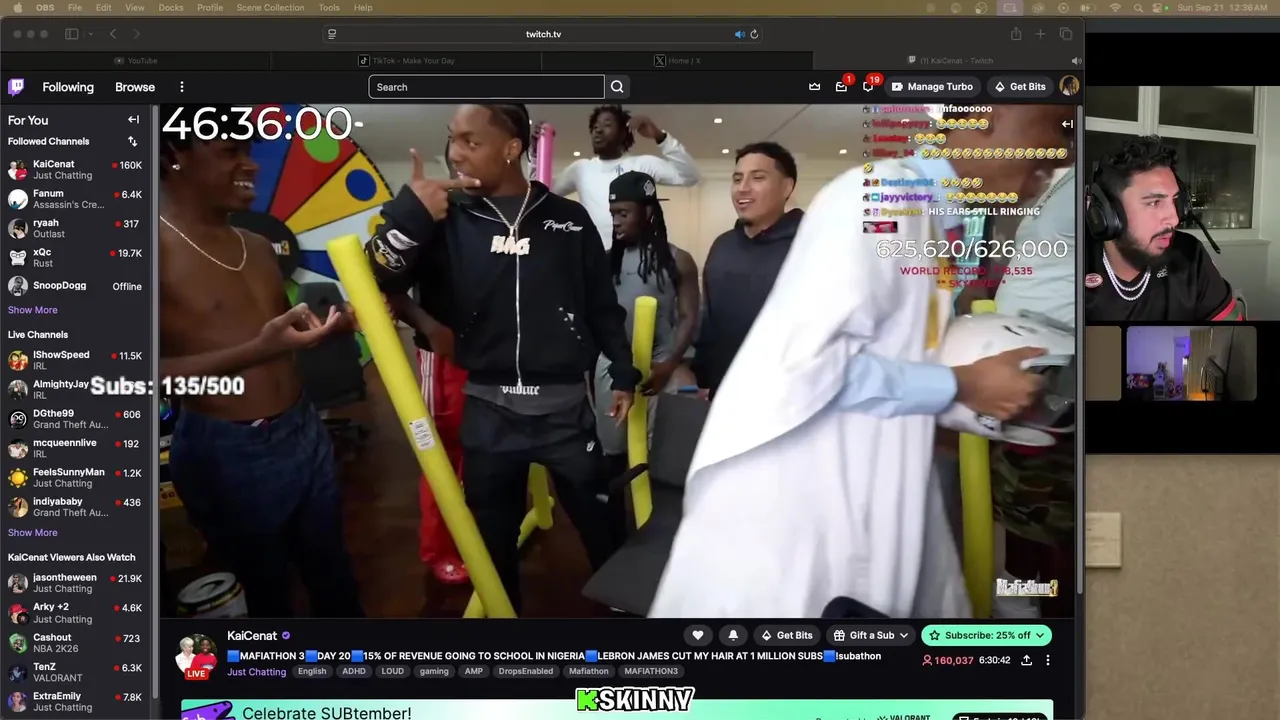Reload the twitch.tv page in Safari
This screenshot has height=720, width=1280.
pyautogui.click(x=754, y=34)
